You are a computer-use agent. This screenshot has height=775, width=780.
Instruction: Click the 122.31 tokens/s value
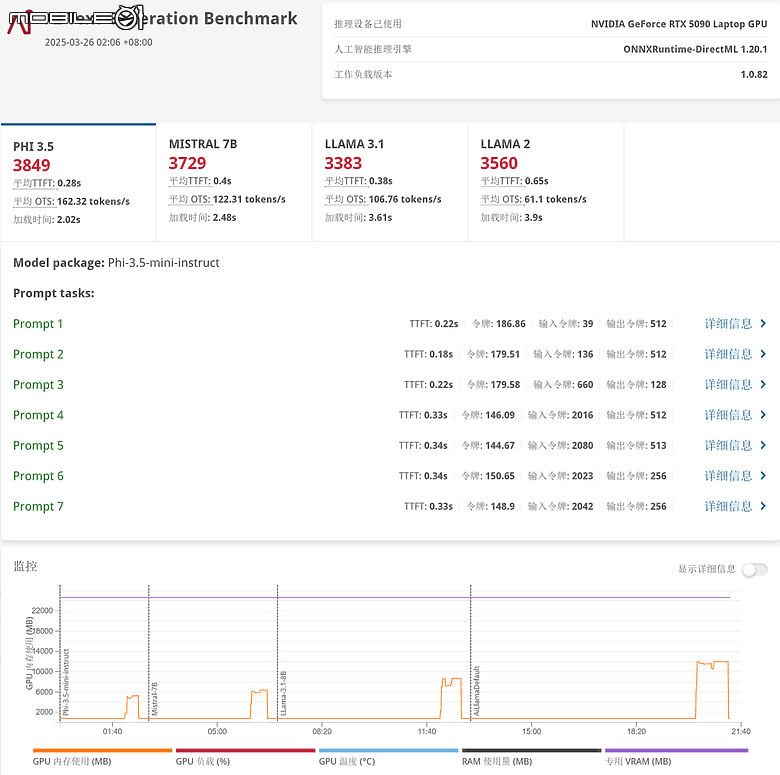(249, 199)
